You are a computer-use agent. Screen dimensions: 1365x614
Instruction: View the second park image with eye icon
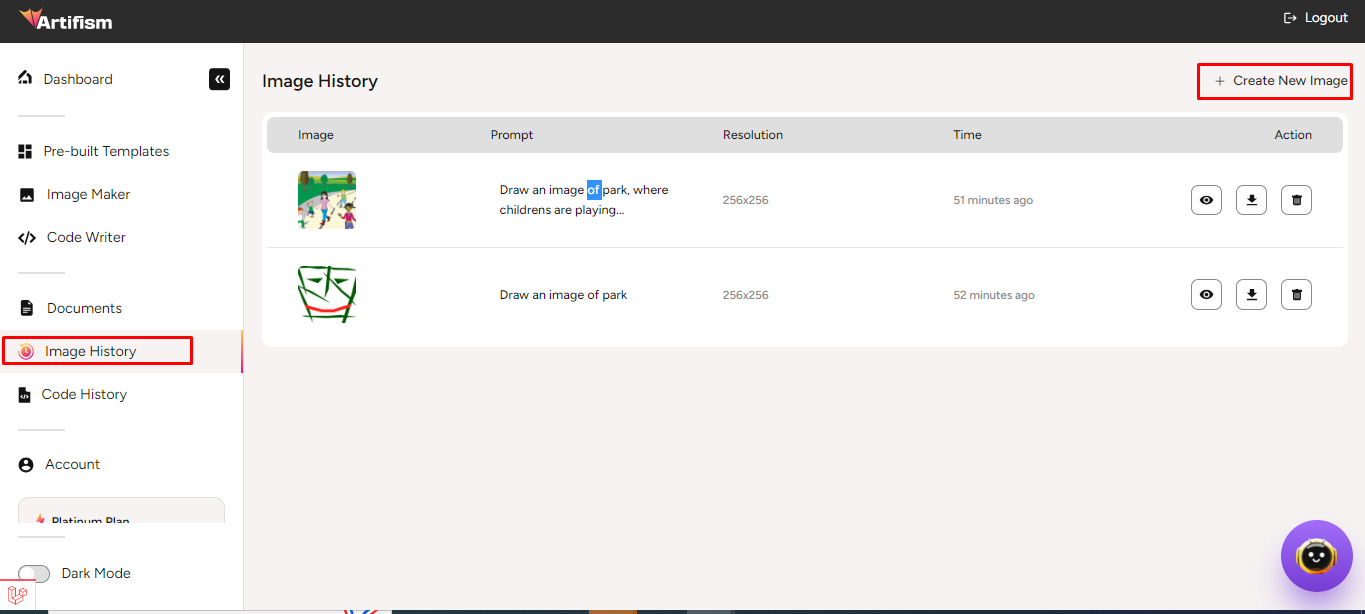[1206, 295]
